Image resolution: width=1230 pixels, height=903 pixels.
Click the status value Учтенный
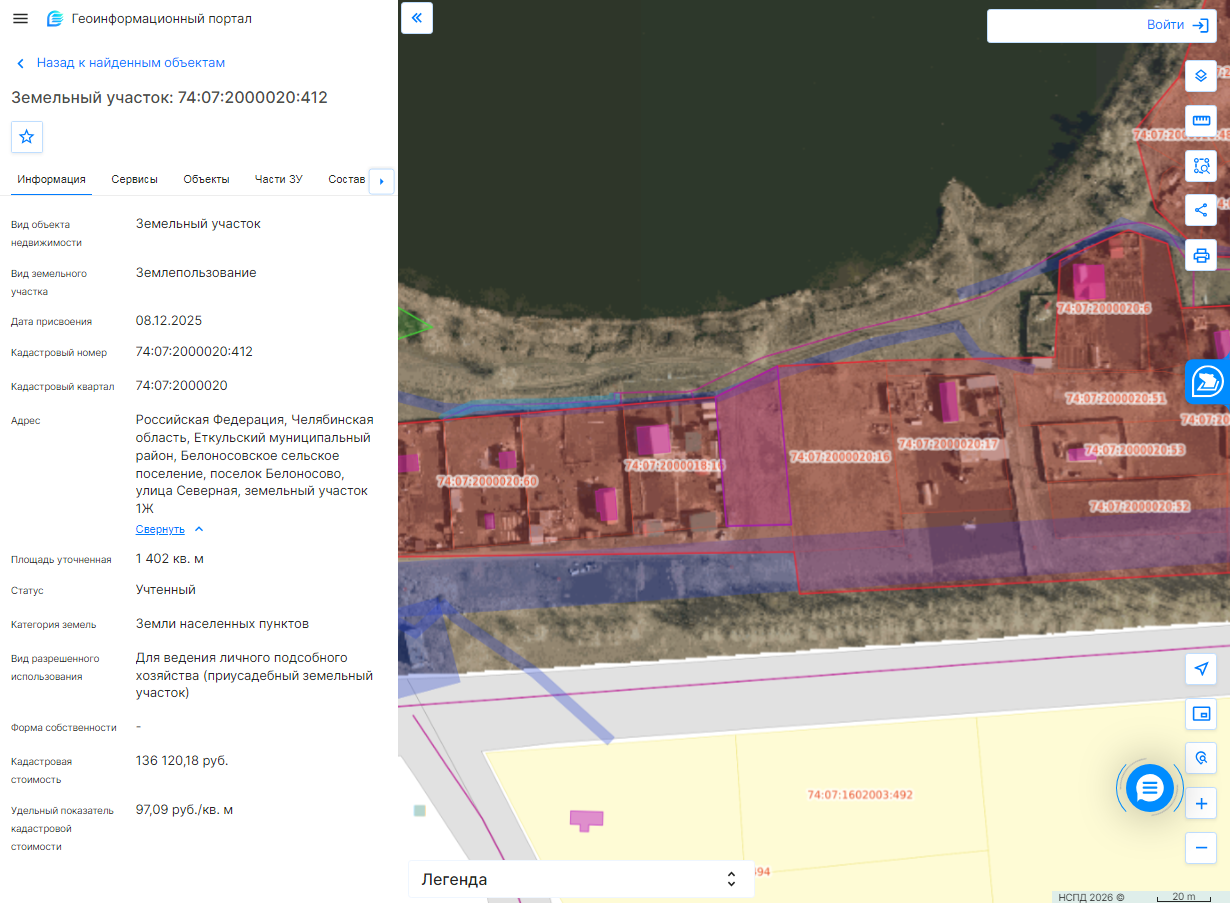166,590
